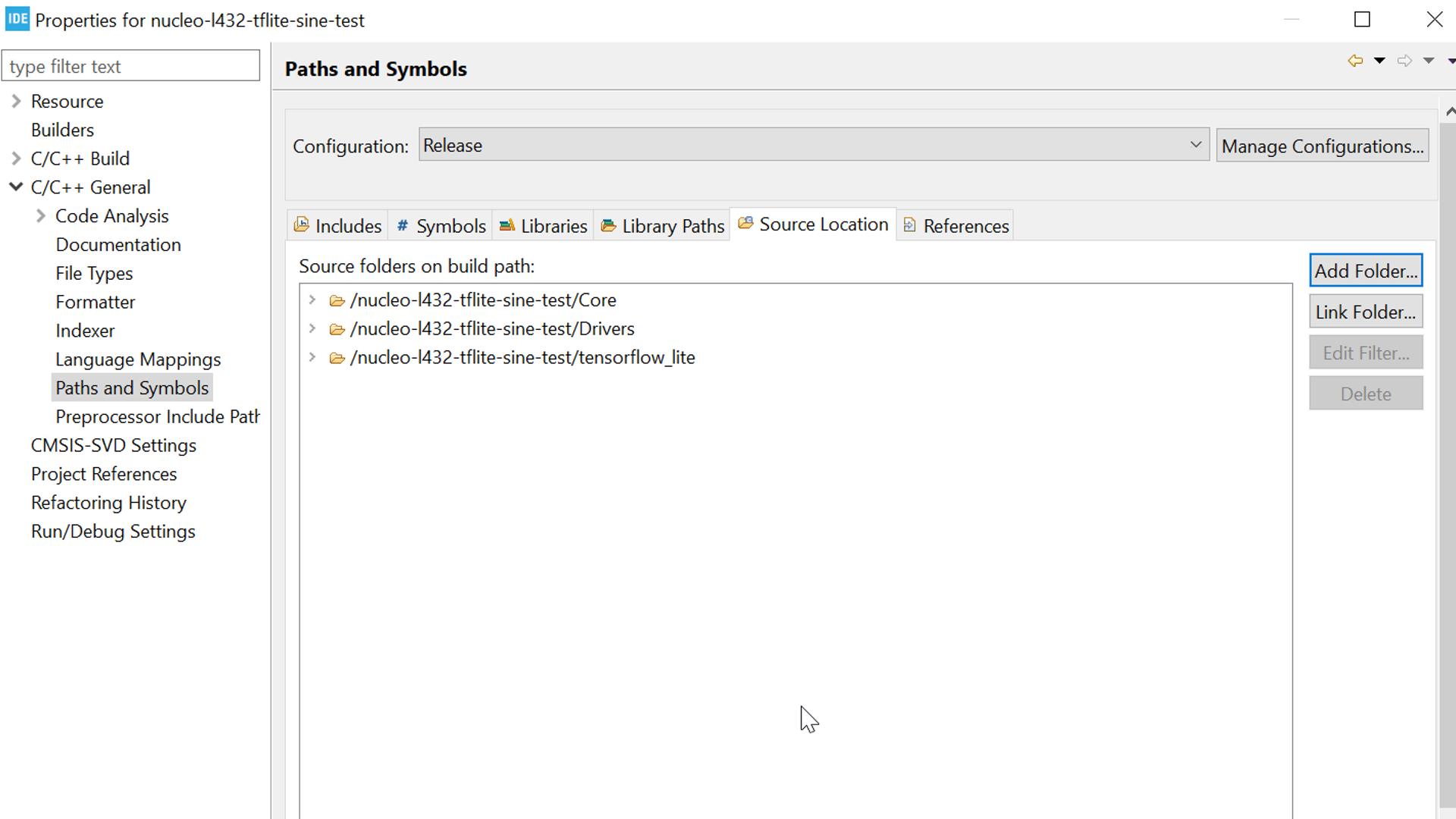Viewport: 1456px width, 819px height.
Task: Click the Edit Filter button
Action: pyautogui.click(x=1366, y=352)
